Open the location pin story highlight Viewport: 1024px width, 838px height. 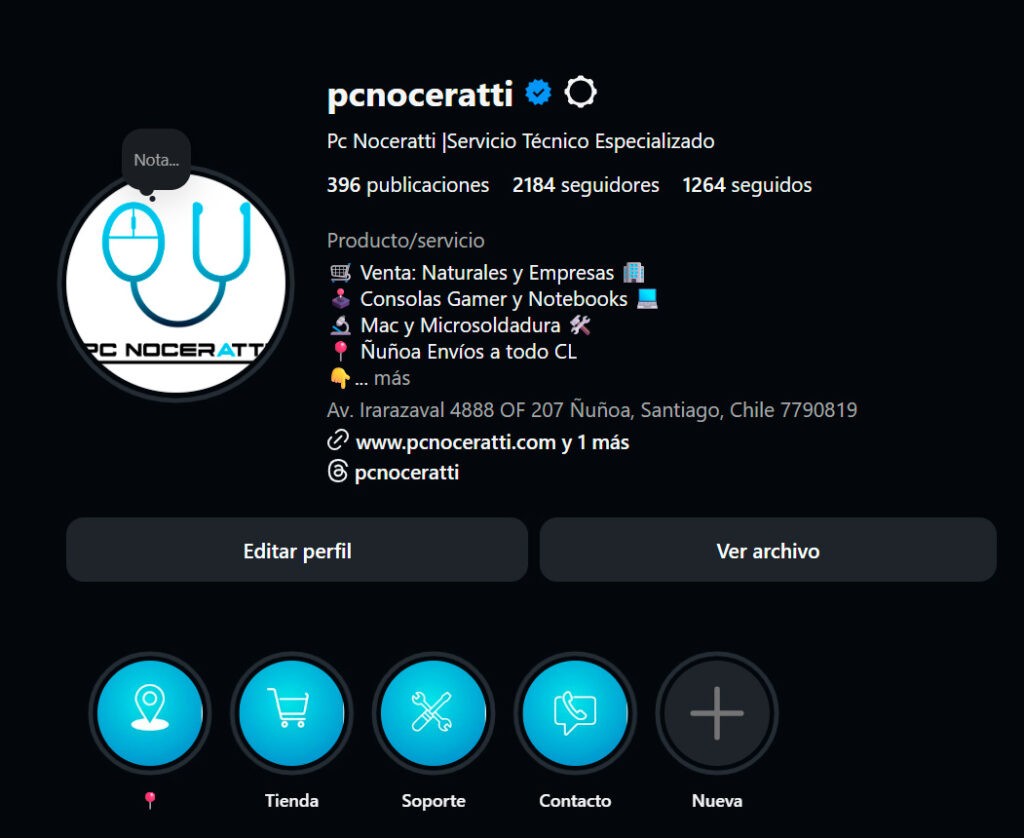(150, 713)
